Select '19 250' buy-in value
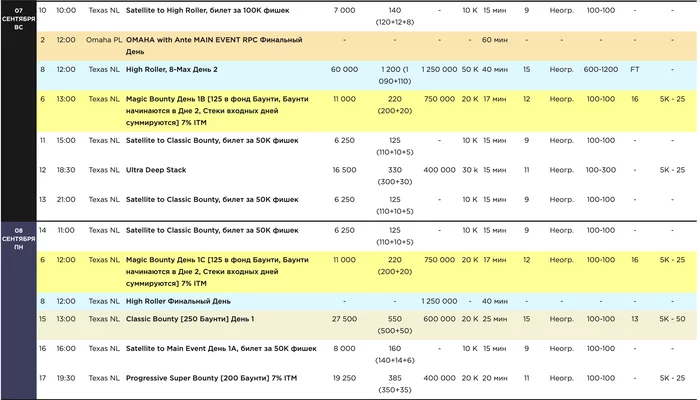Image resolution: width=700 pixels, height=400 pixels. click(x=344, y=378)
